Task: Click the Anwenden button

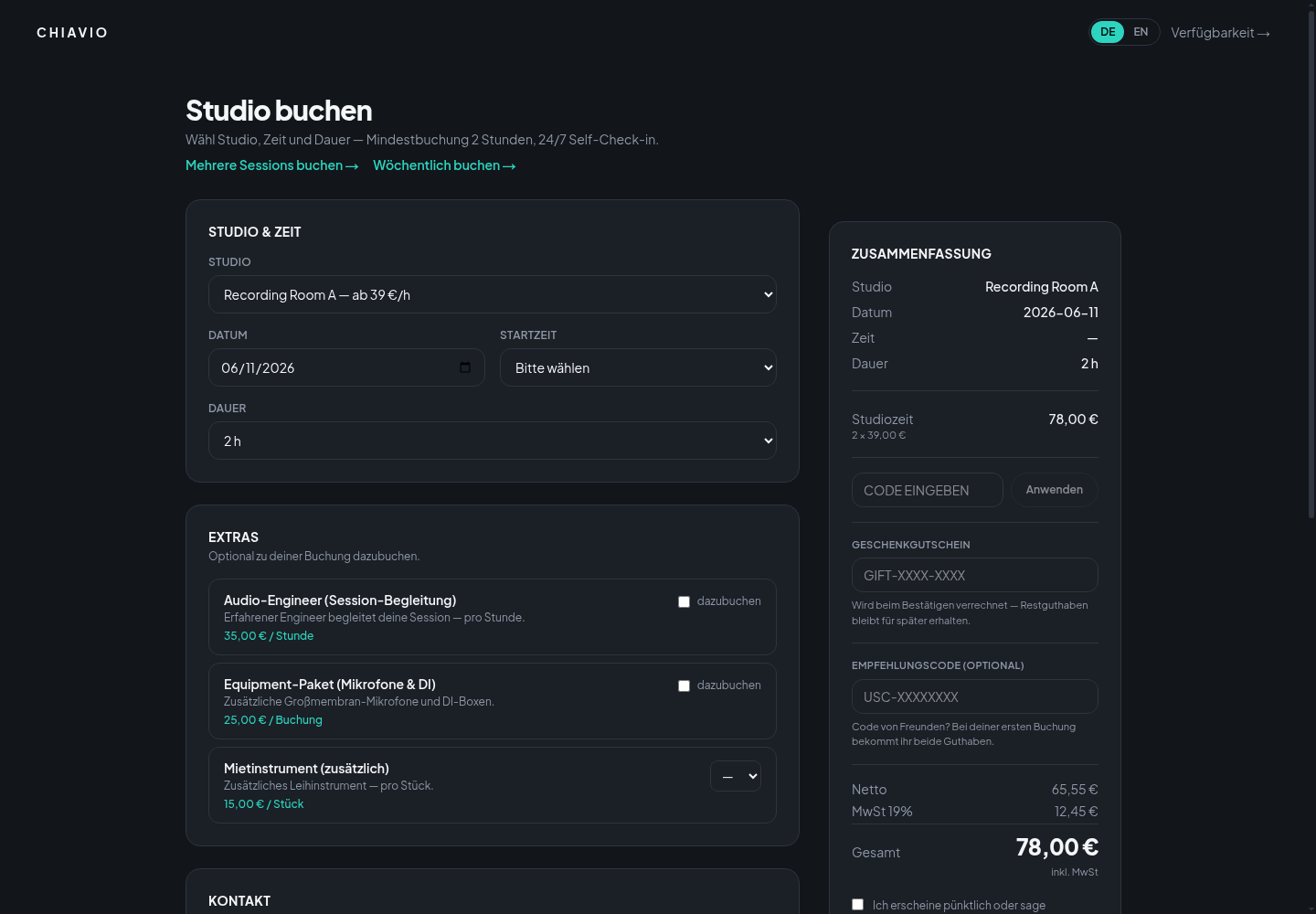Action: click(x=1055, y=490)
